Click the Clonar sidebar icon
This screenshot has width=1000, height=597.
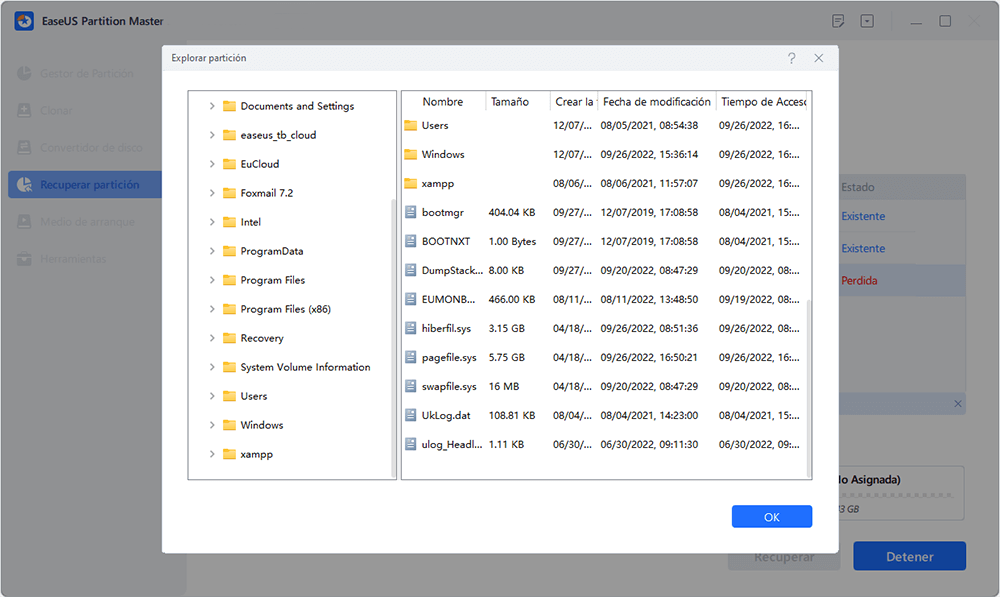pyautogui.click(x=24, y=110)
